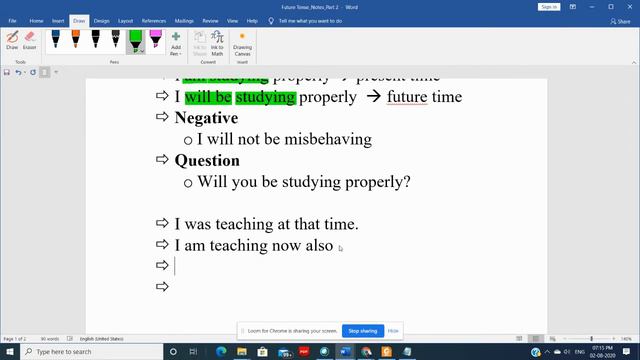Switch to Read Mode view
The height and width of the screenshot is (360, 640).
tap(519, 339)
